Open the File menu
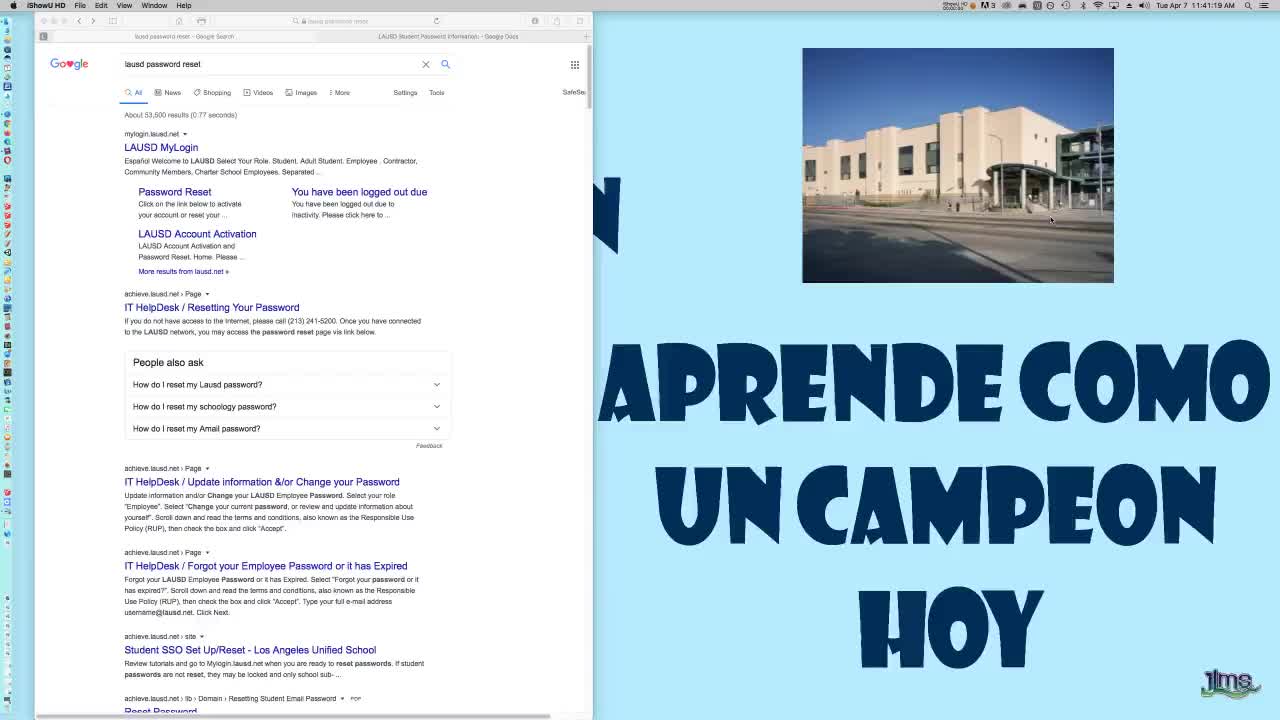1280x720 pixels. tap(80, 5)
